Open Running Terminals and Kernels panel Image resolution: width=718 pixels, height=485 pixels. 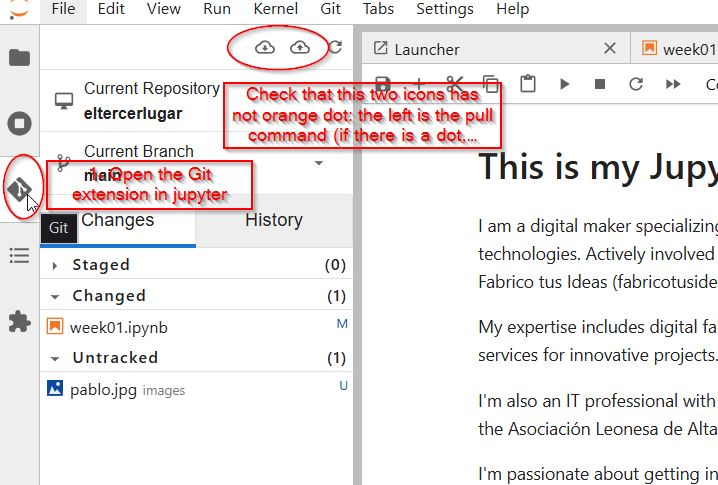(x=19, y=124)
